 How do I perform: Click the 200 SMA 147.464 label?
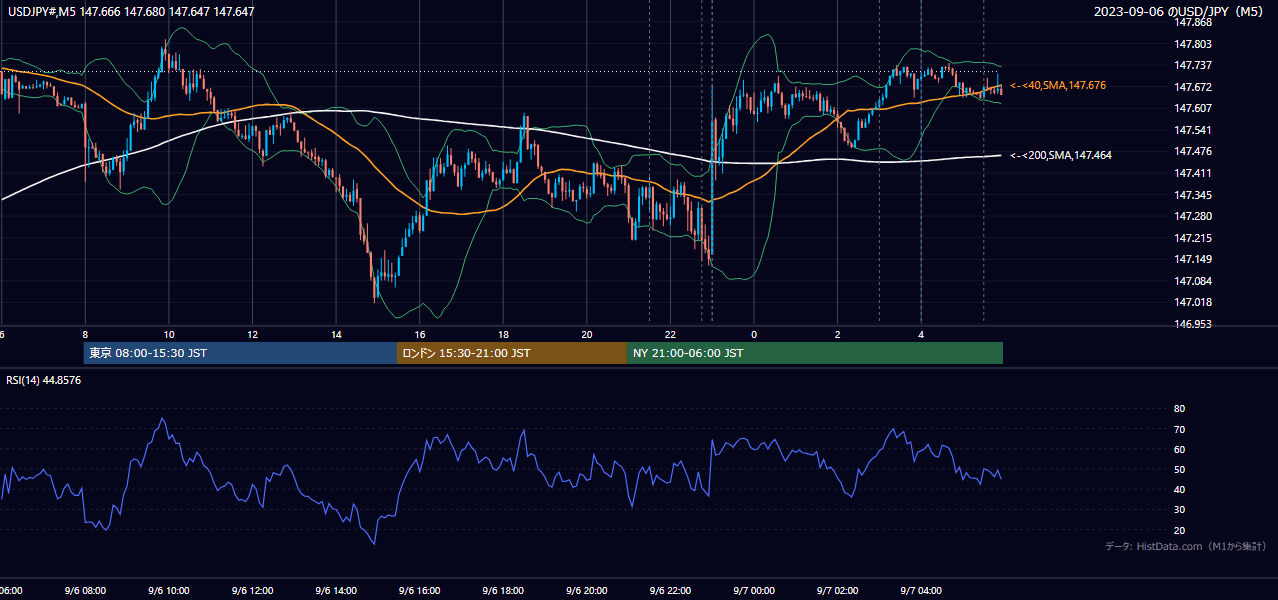pyautogui.click(x=1061, y=155)
